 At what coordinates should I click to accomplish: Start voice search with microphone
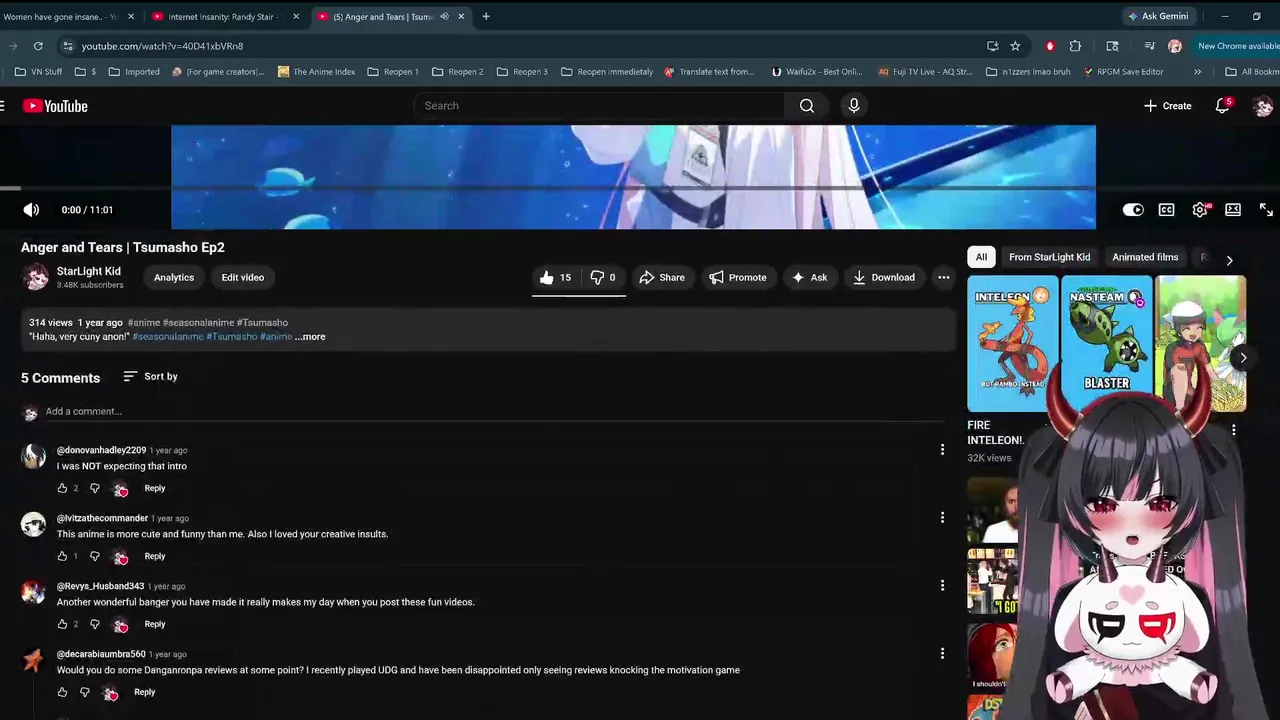pos(854,106)
